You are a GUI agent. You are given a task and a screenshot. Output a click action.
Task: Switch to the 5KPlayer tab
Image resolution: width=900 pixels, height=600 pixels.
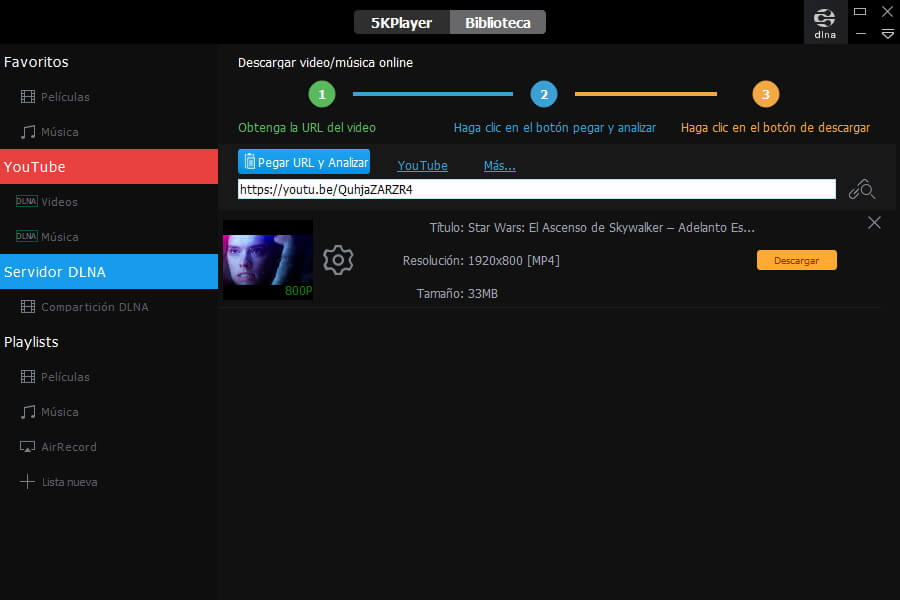pyautogui.click(x=402, y=22)
